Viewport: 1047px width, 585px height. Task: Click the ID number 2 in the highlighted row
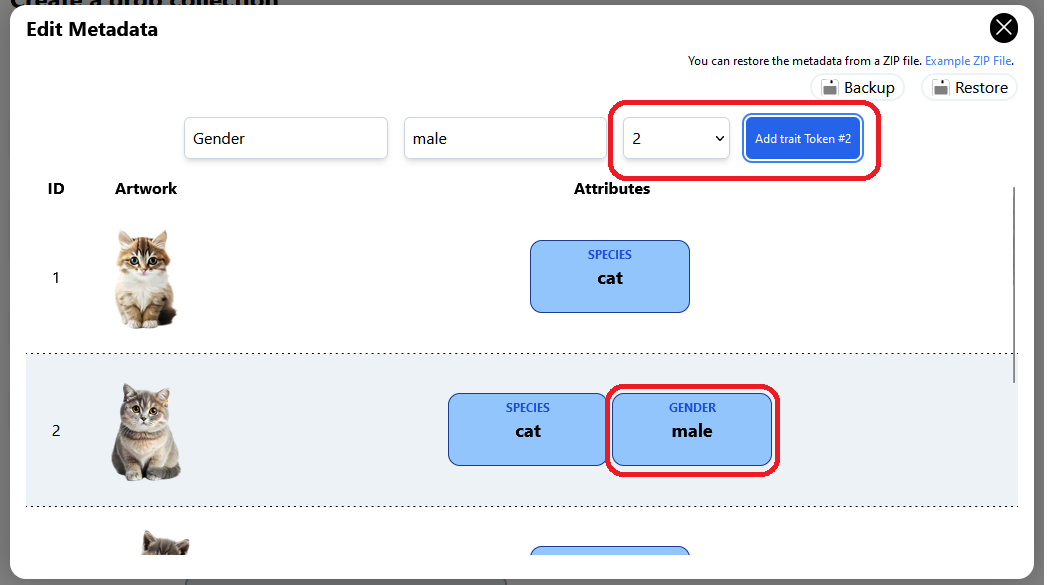click(56, 431)
